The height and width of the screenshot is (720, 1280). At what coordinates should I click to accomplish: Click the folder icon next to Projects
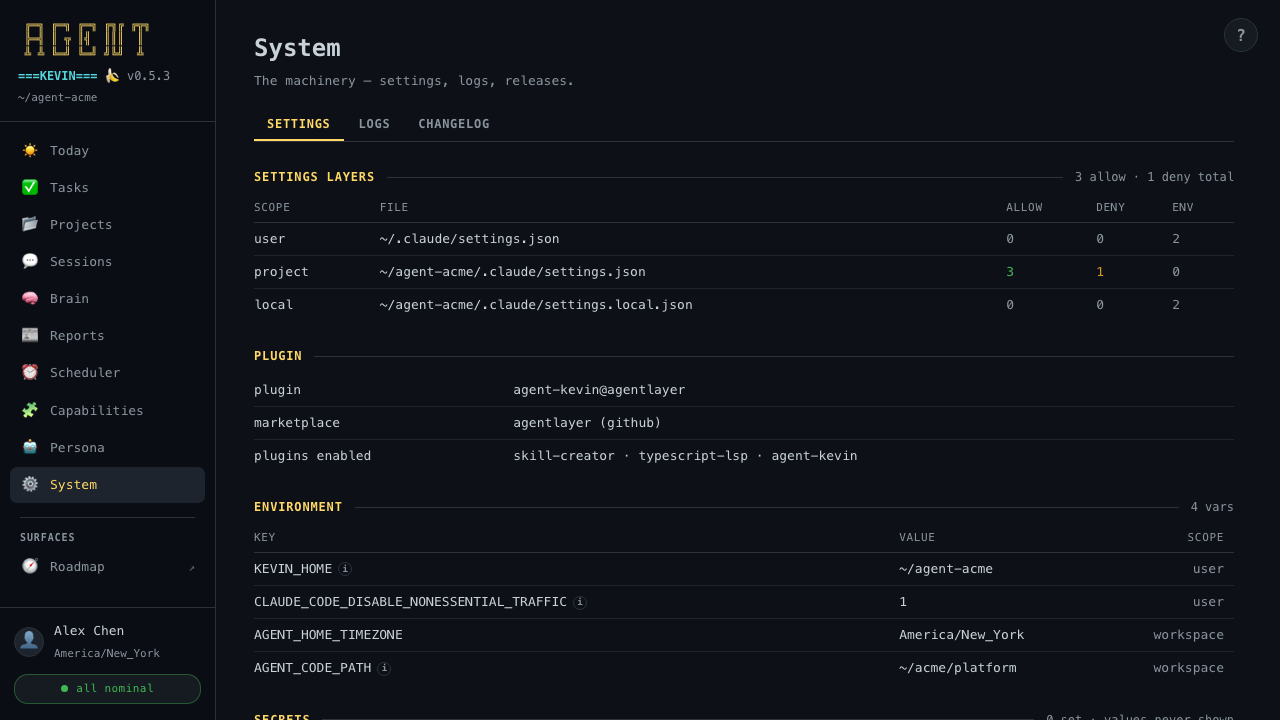coord(30,224)
